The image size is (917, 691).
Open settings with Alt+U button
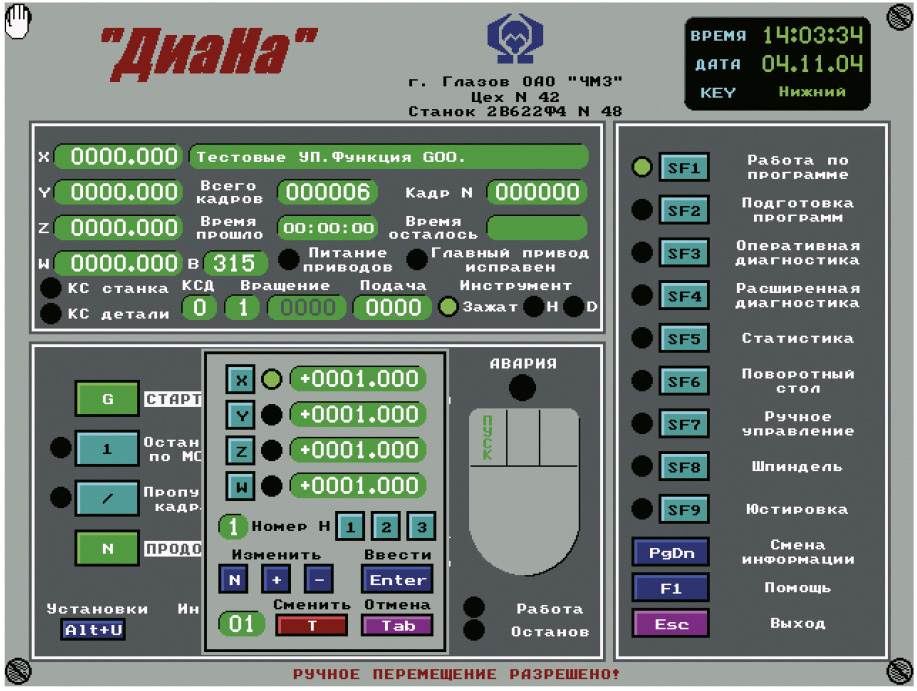(x=93, y=630)
